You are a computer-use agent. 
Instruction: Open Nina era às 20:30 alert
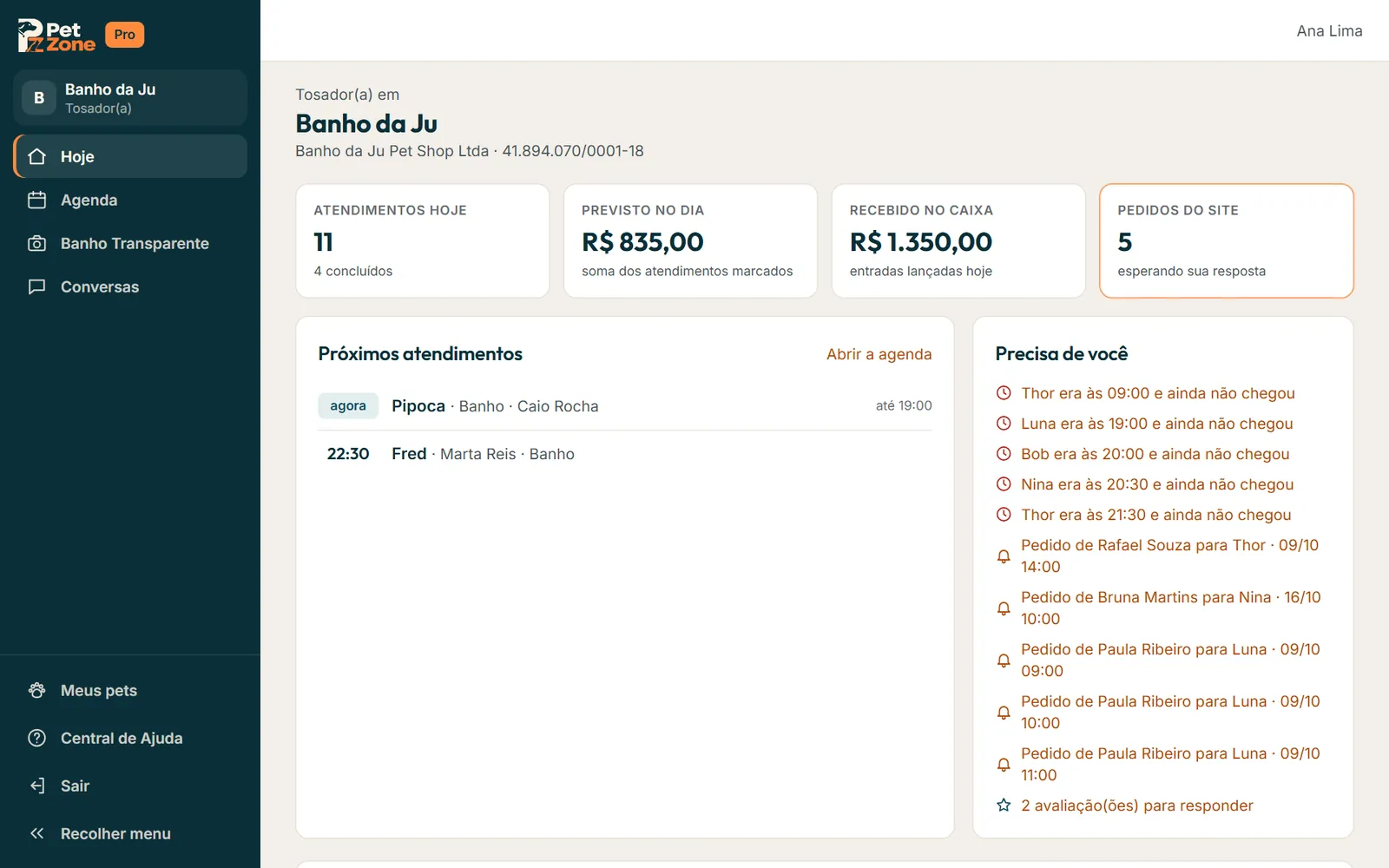point(1163,484)
